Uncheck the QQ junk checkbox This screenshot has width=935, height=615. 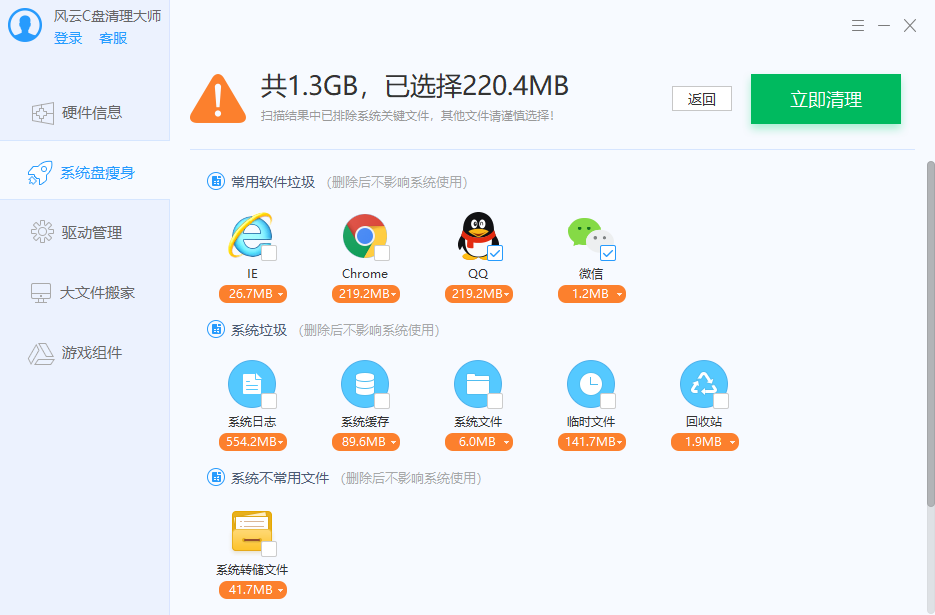click(x=496, y=253)
